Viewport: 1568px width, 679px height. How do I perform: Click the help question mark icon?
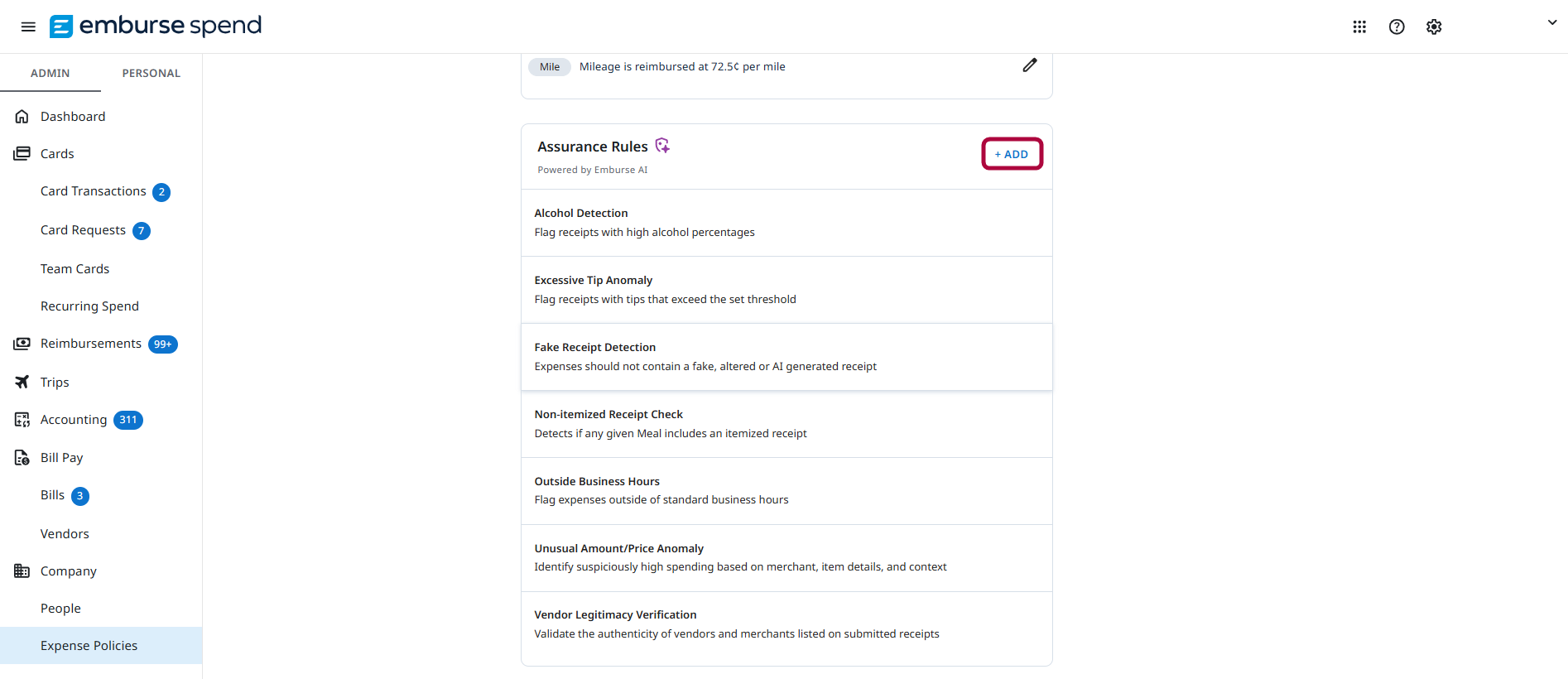click(1397, 26)
